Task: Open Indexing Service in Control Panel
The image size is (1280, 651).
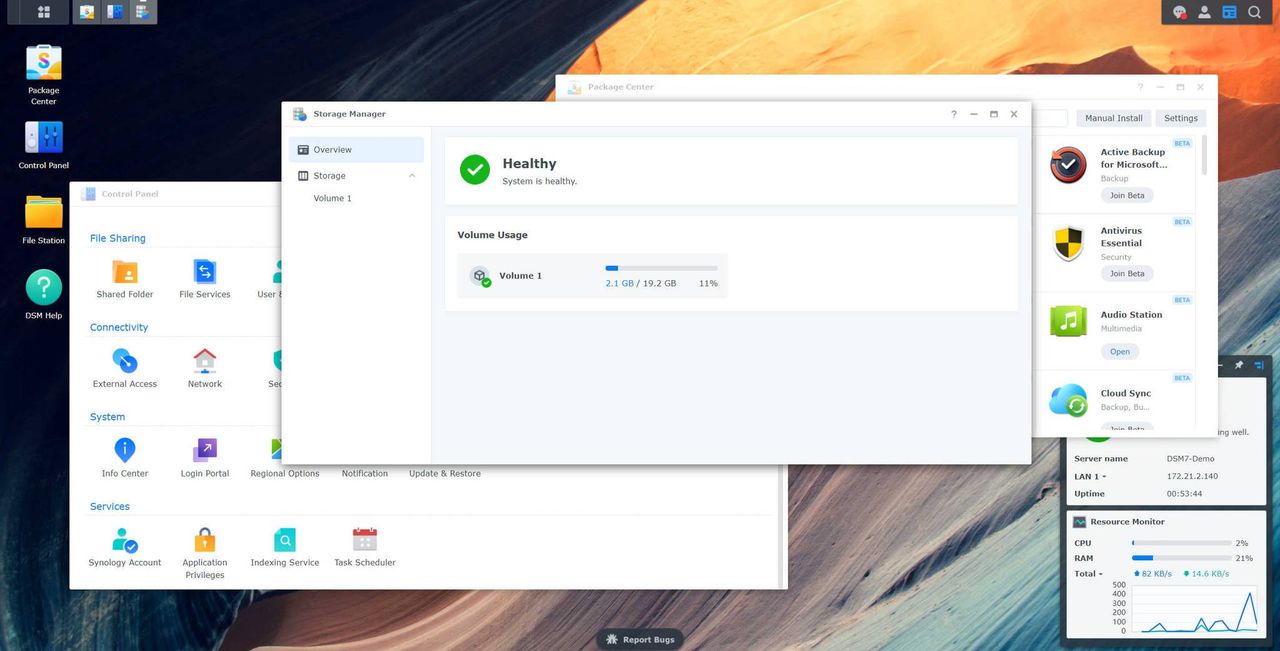Action: [285, 547]
